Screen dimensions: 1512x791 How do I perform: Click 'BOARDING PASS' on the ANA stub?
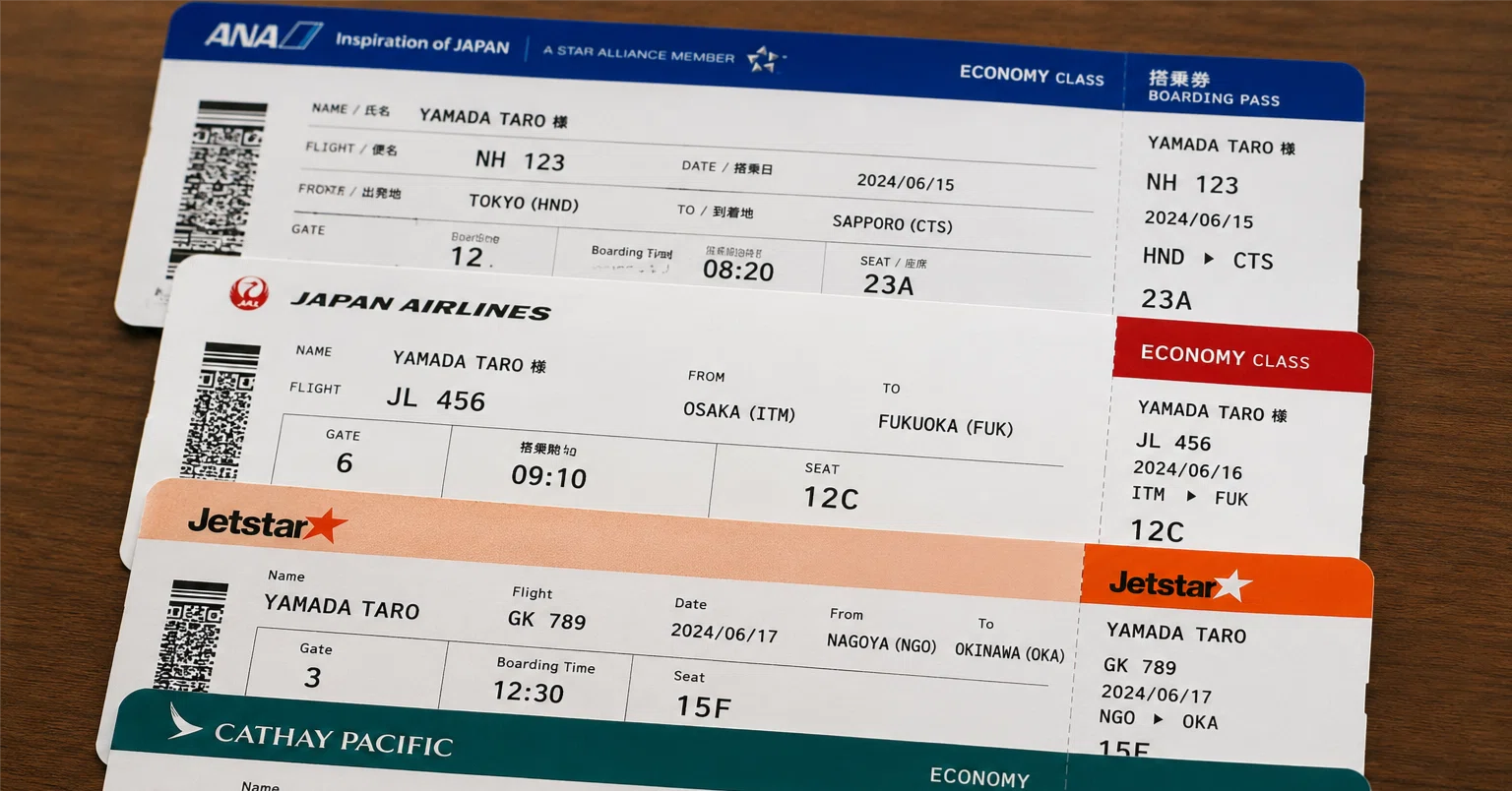1214,97
